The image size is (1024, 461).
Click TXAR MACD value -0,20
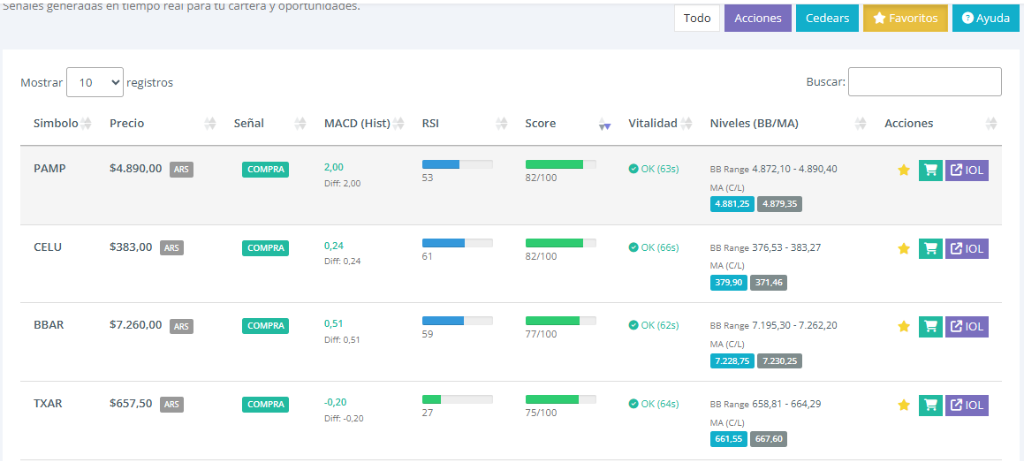click(335, 402)
